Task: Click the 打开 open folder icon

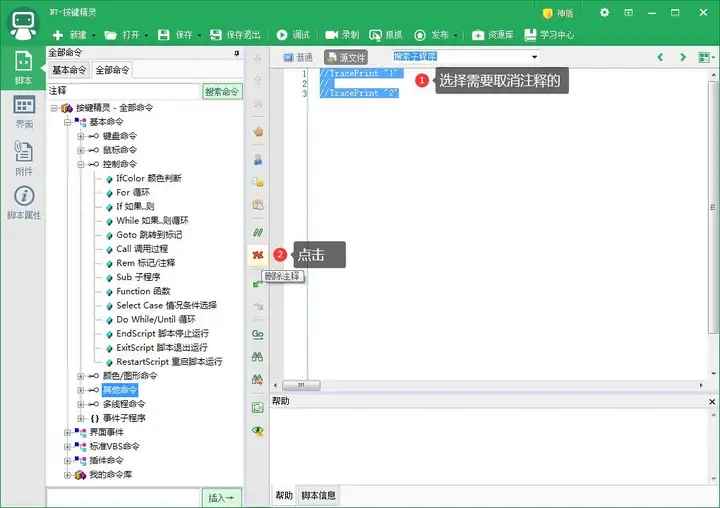Action: 110,35
